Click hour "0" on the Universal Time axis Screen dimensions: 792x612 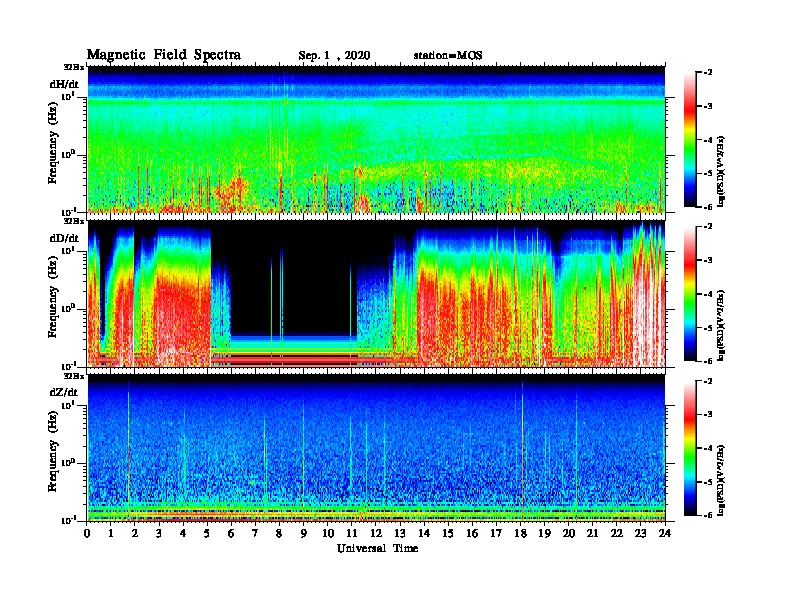click(x=87, y=533)
